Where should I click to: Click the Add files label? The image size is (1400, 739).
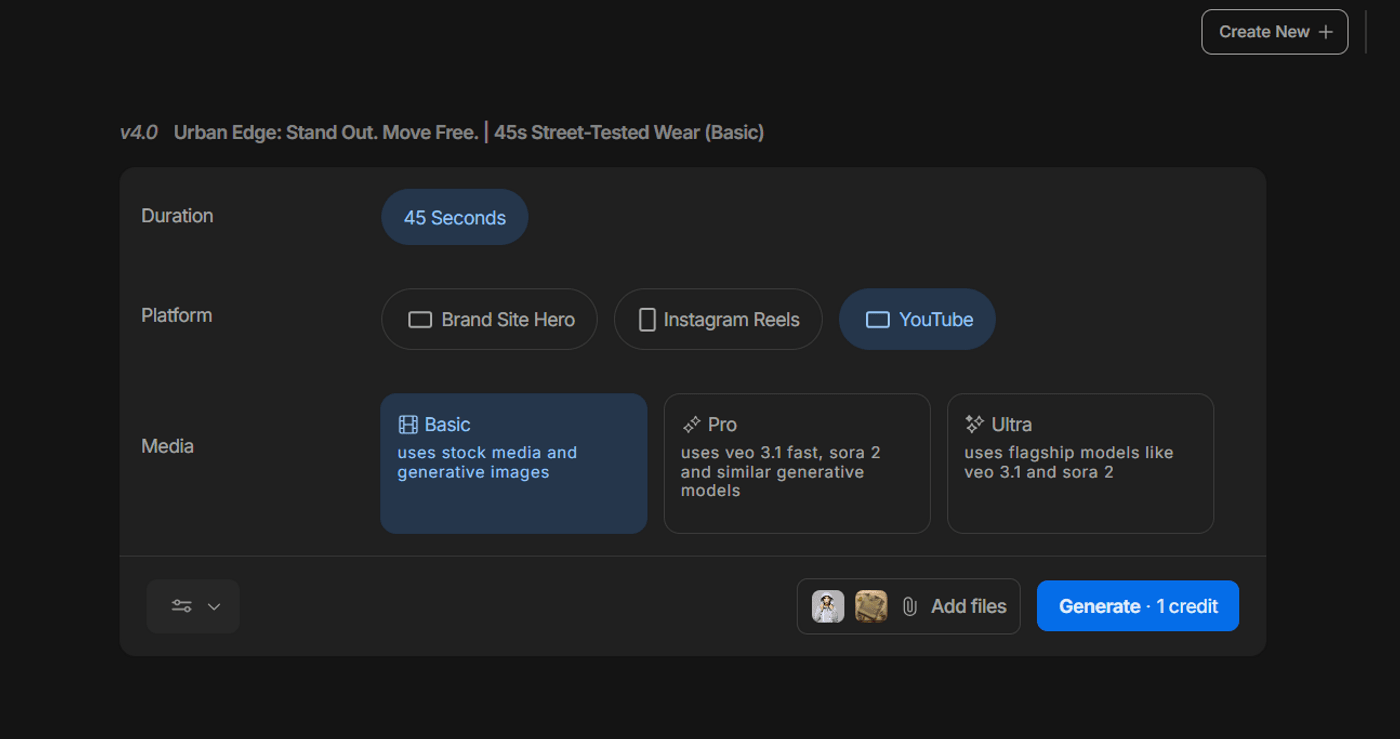click(x=968, y=606)
